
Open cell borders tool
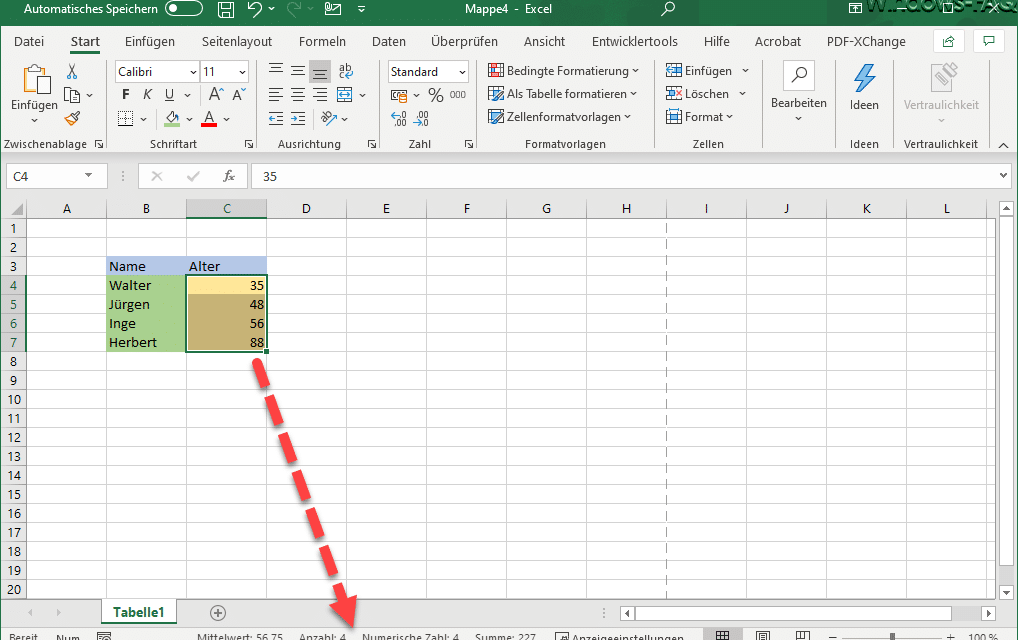126,119
